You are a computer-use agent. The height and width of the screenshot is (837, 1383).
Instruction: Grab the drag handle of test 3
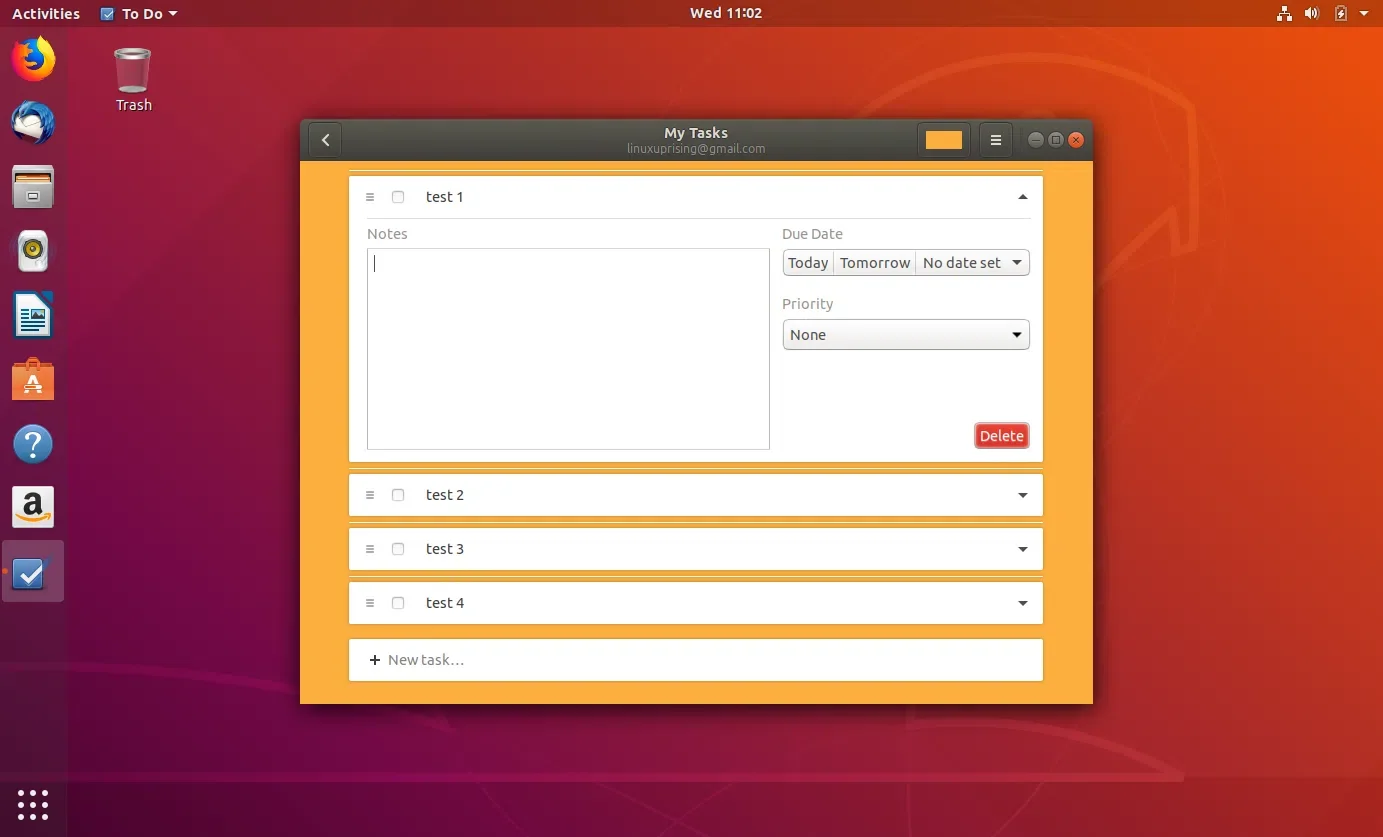point(370,549)
